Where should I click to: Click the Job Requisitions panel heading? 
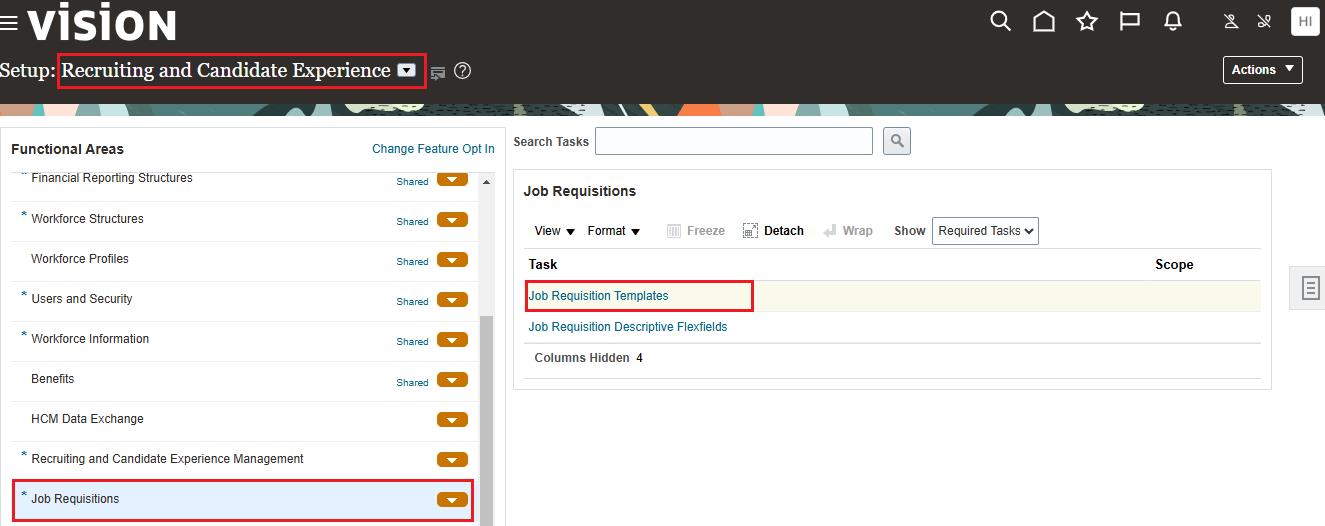point(580,191)
